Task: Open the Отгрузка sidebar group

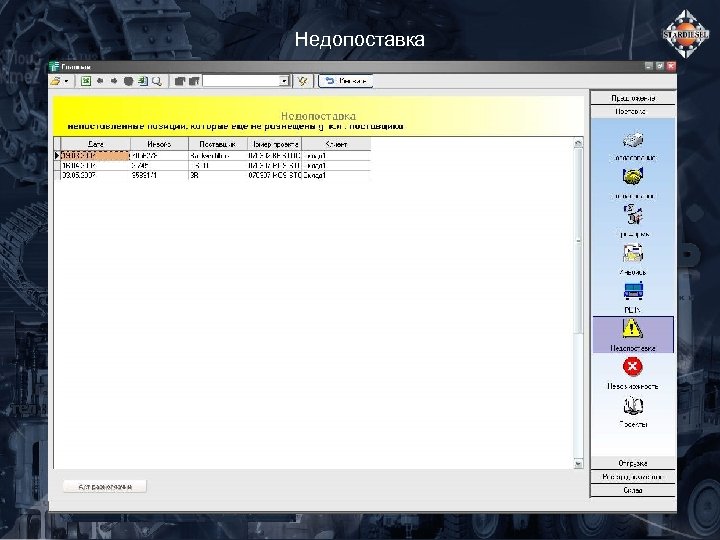Action: click(x=633, y=463)
